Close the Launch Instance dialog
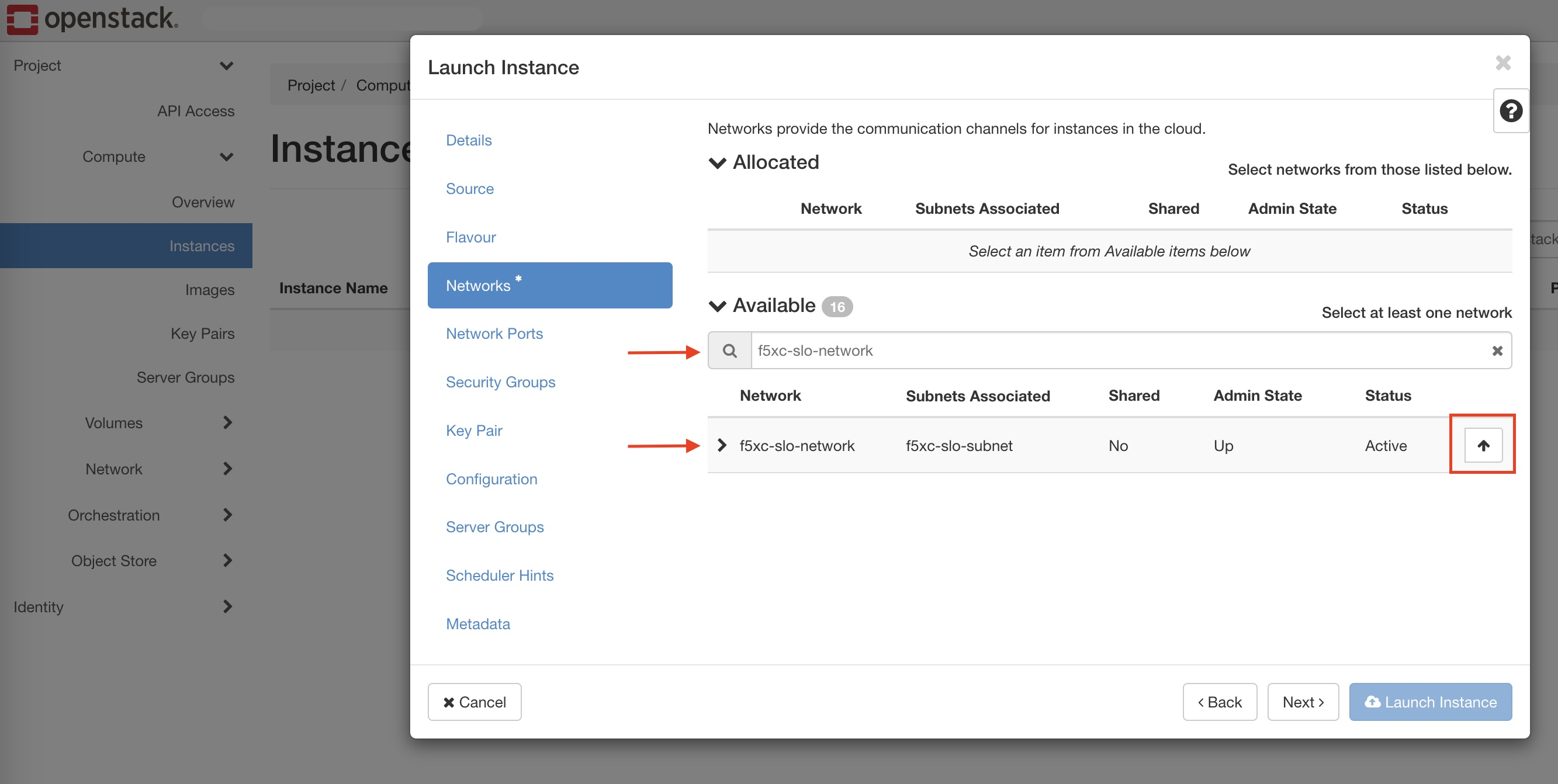This screenshot has width=1558, height=784. tap(1503, 63)
